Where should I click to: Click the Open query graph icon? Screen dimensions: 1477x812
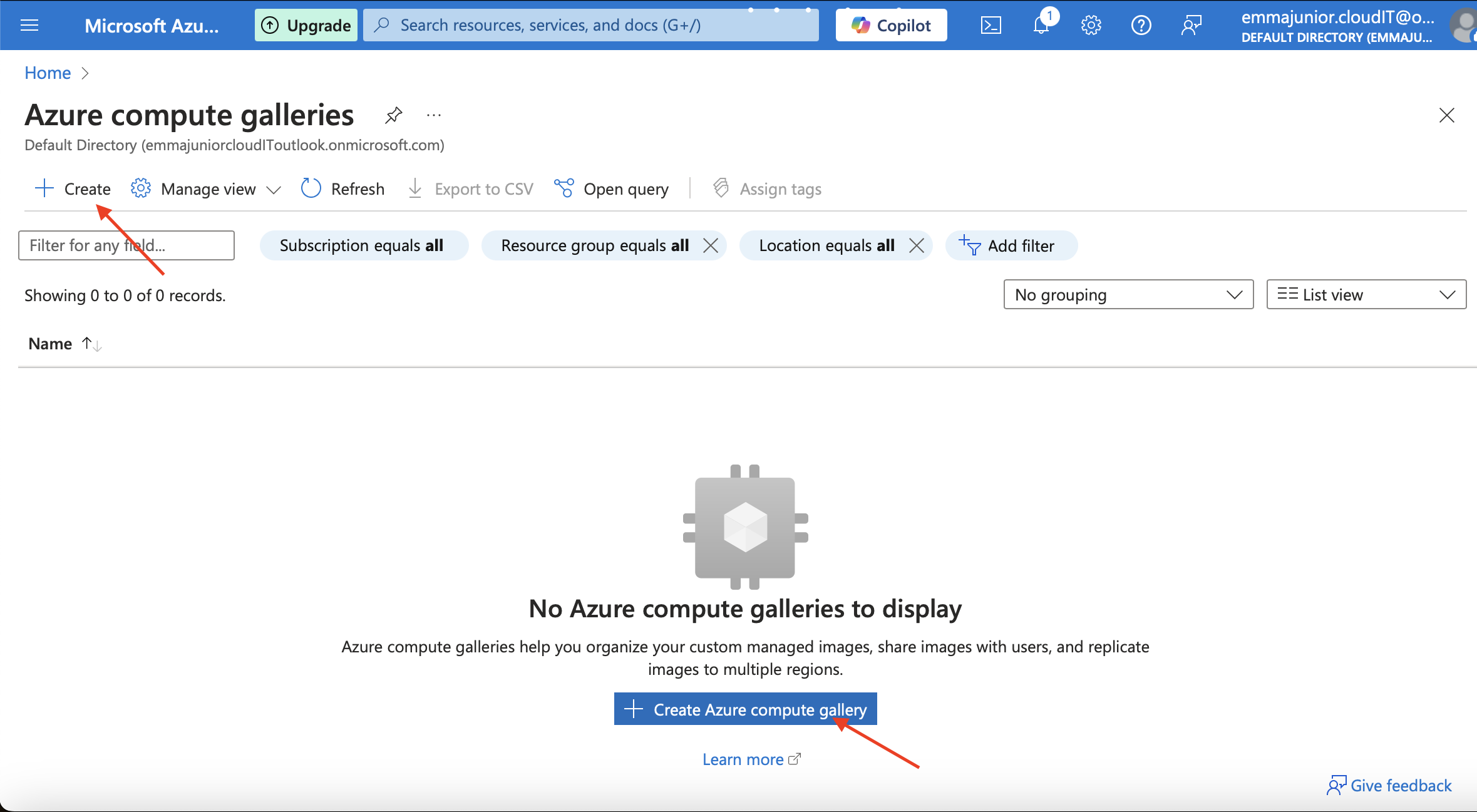tap(564, 188)
